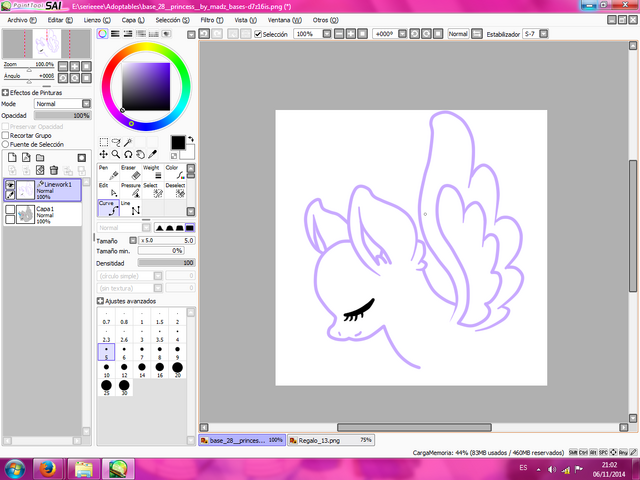
Task: Choose brush size 0.7 preset
Action: click(106, 317)
